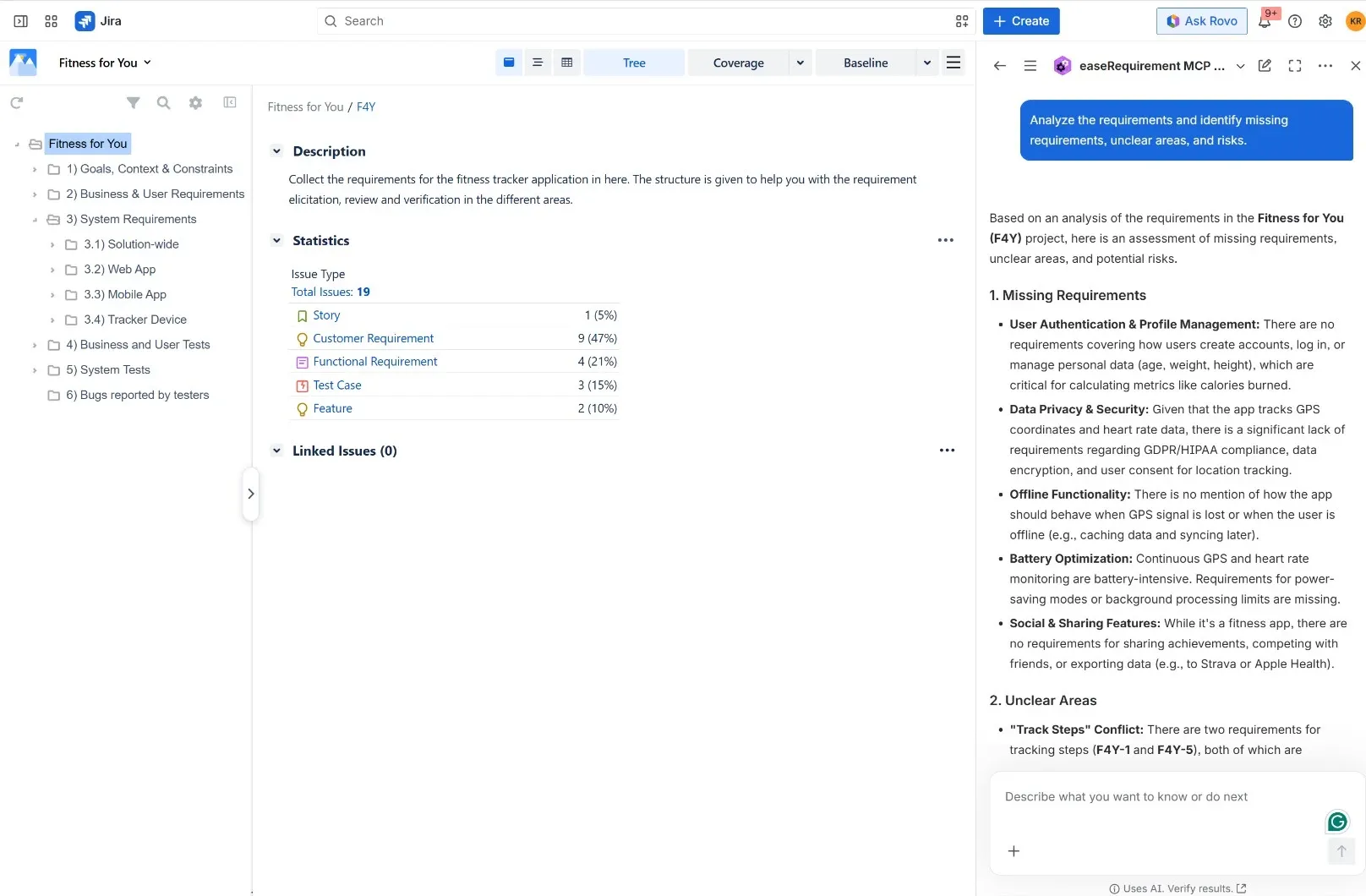Click the Jira logo
This screenshot has width=1366, height=896.
(x=98, y=21)
